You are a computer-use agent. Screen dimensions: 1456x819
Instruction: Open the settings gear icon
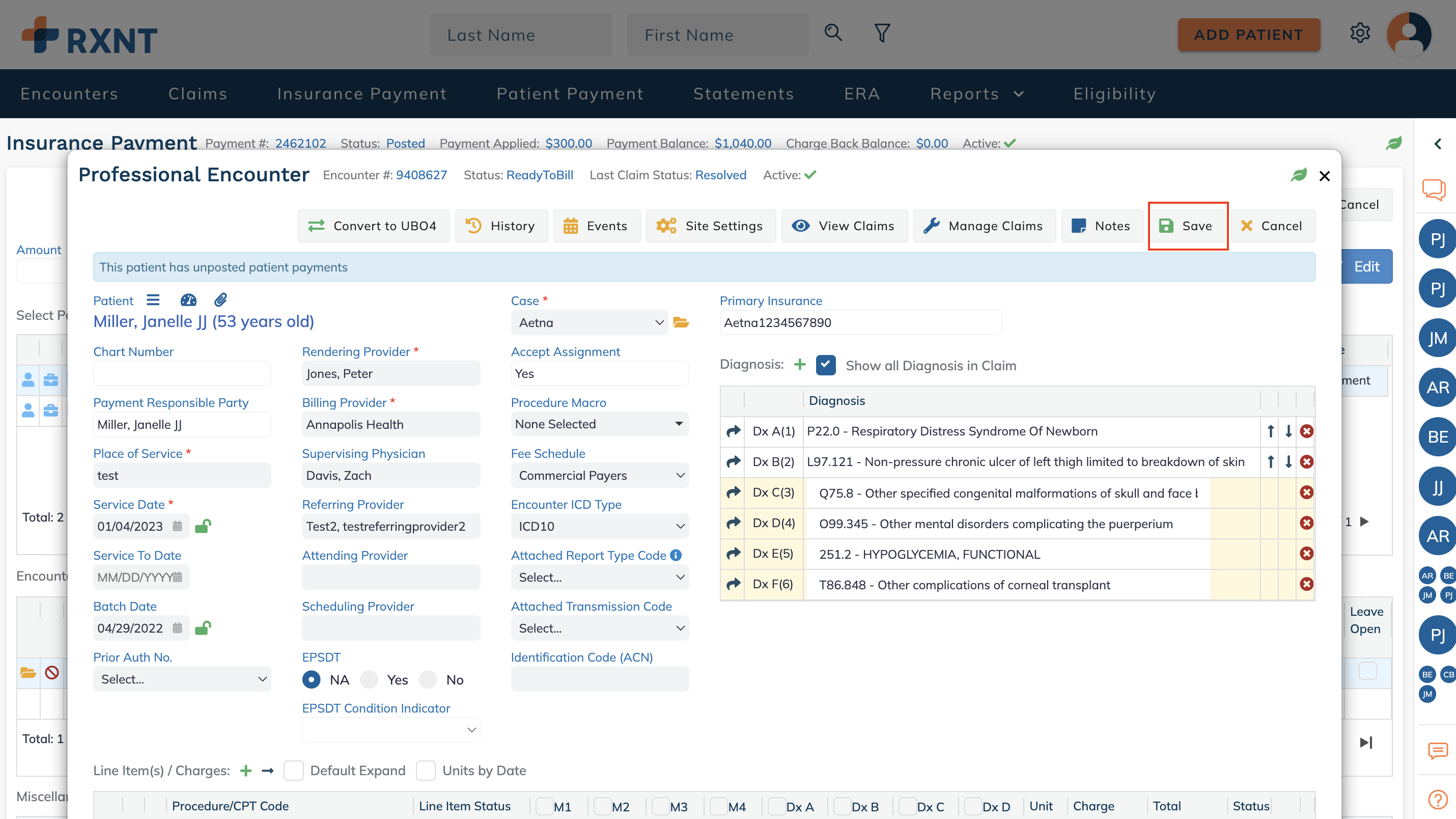click(x=1360, y=34)
